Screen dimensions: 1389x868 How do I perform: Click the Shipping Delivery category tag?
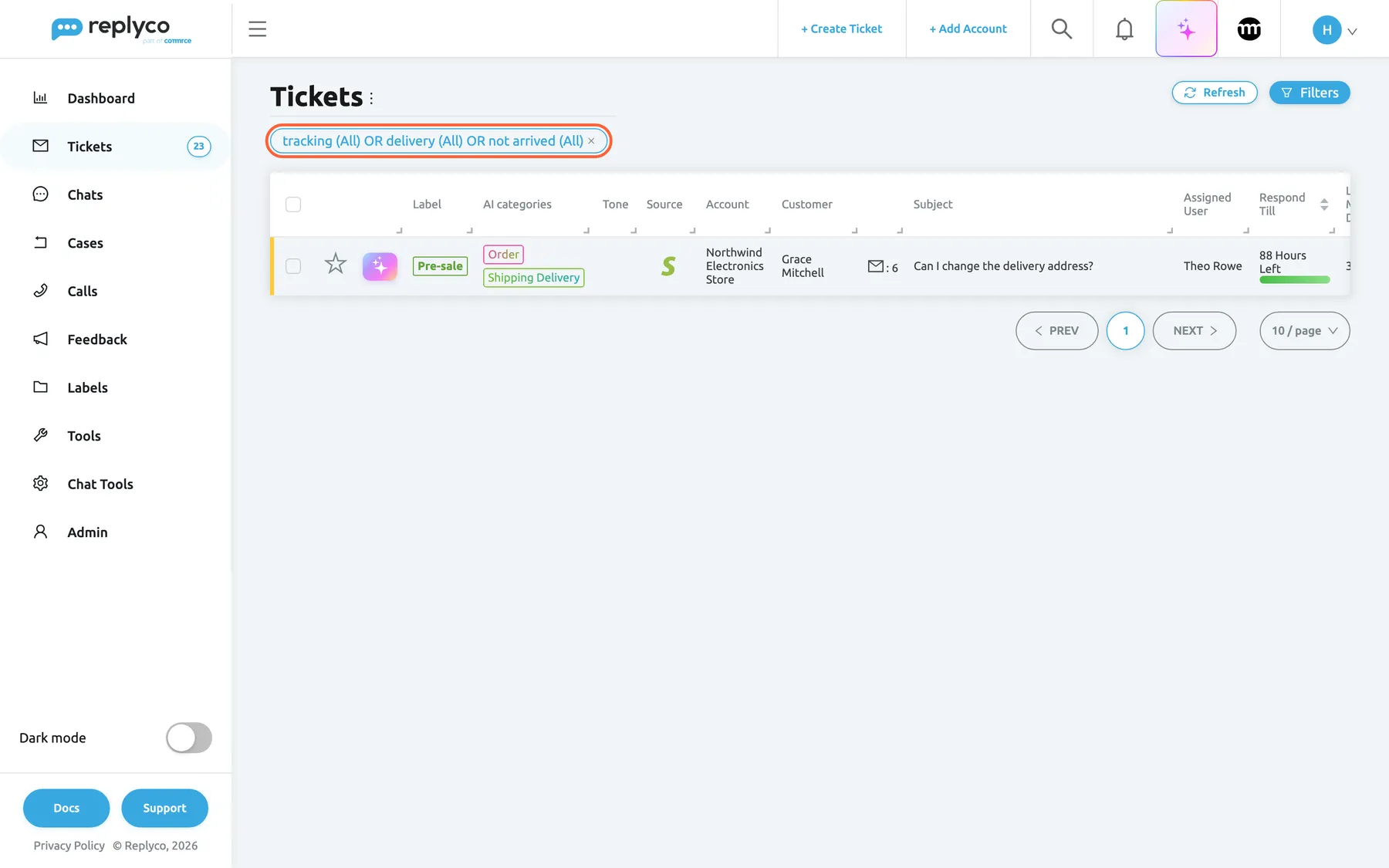coord(533,278)
